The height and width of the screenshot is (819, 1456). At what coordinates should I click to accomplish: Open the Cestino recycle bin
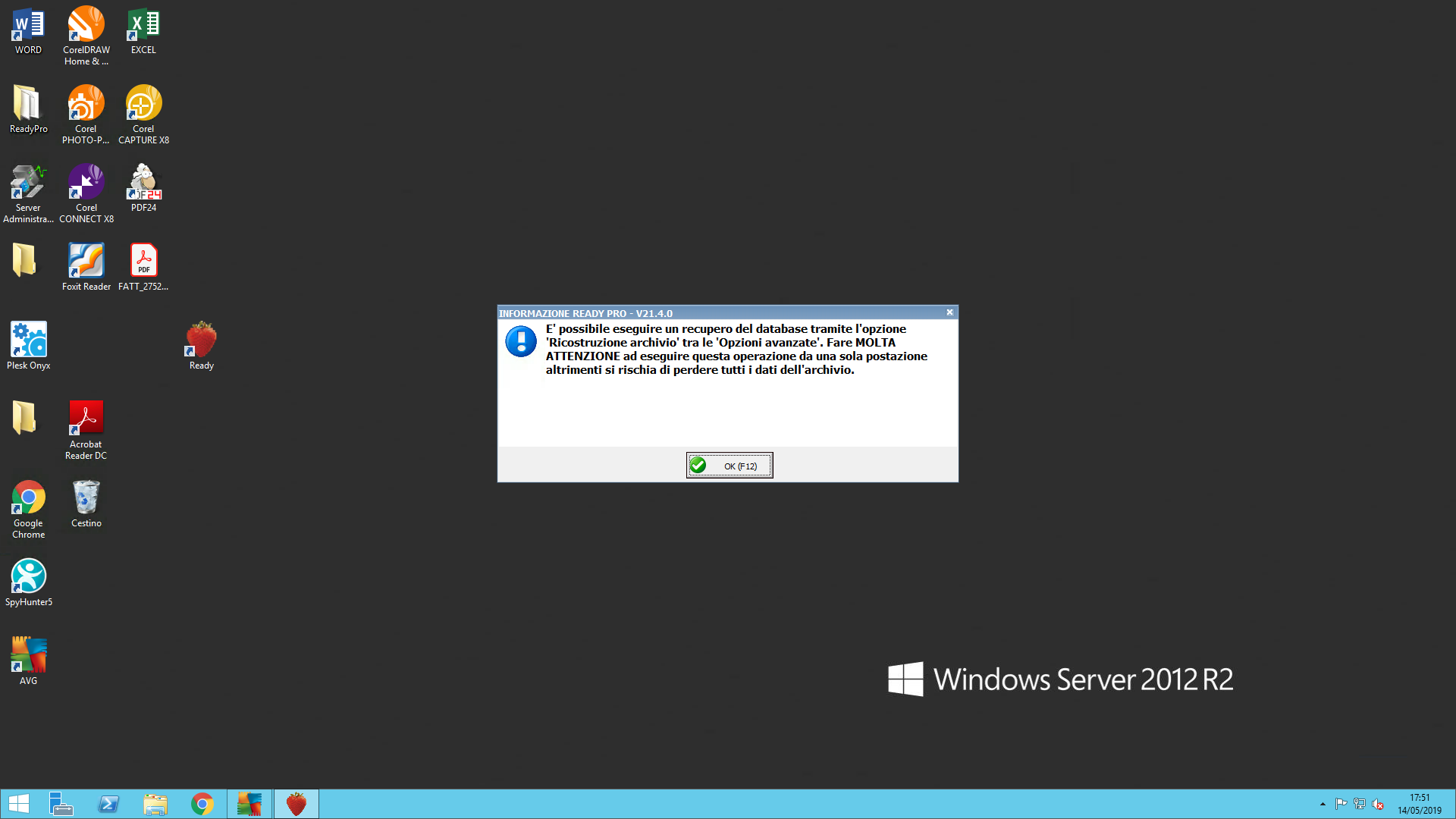(86, 504)
